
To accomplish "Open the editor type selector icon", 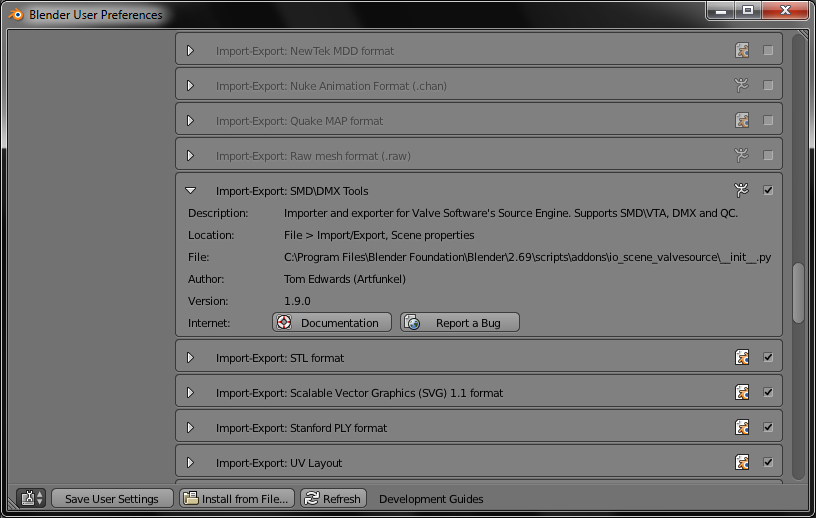I will point(31,498).
